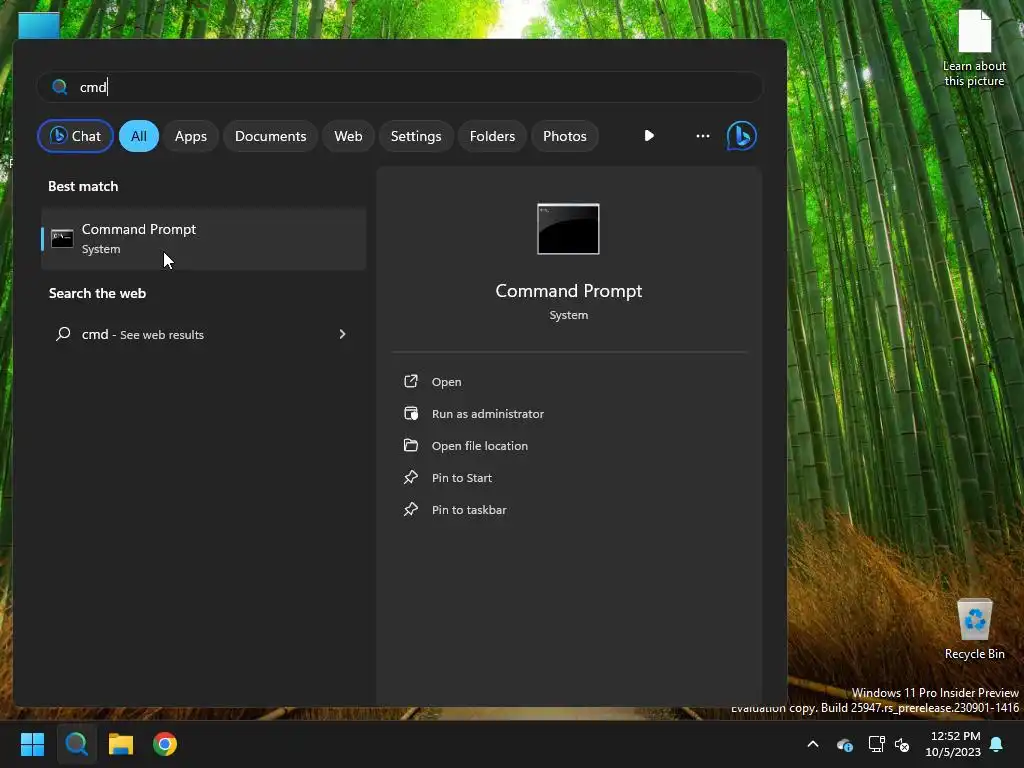This screenshot has width=1024, height=768.
Task: Open the Bing Chat filter pill
Action: click(75, 136)
